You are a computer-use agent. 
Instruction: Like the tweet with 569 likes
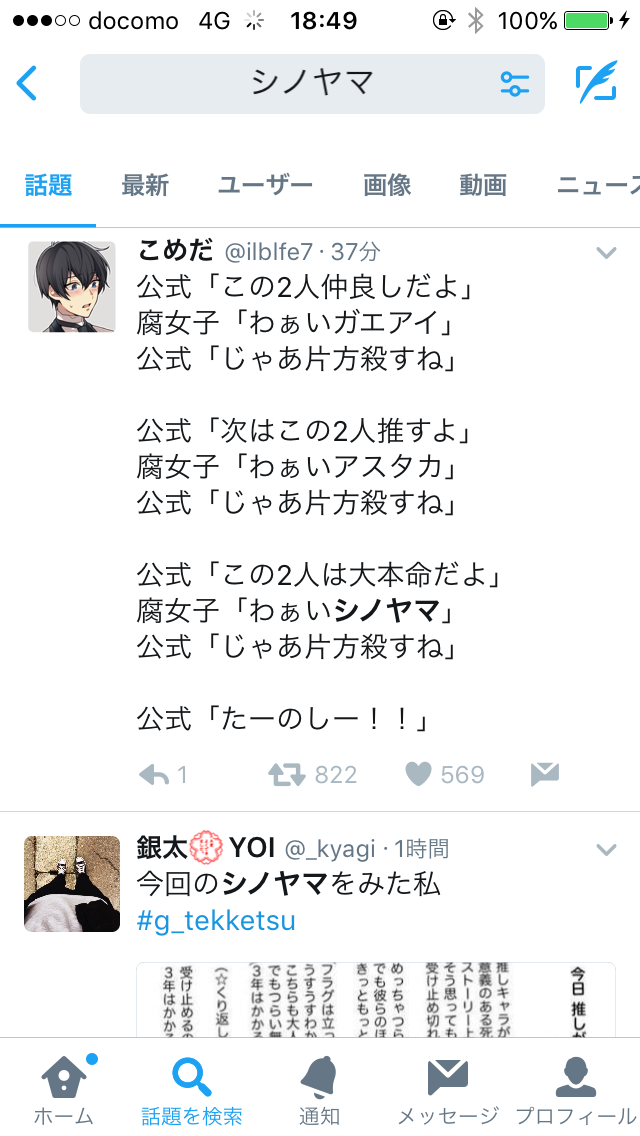coord(418,774)
